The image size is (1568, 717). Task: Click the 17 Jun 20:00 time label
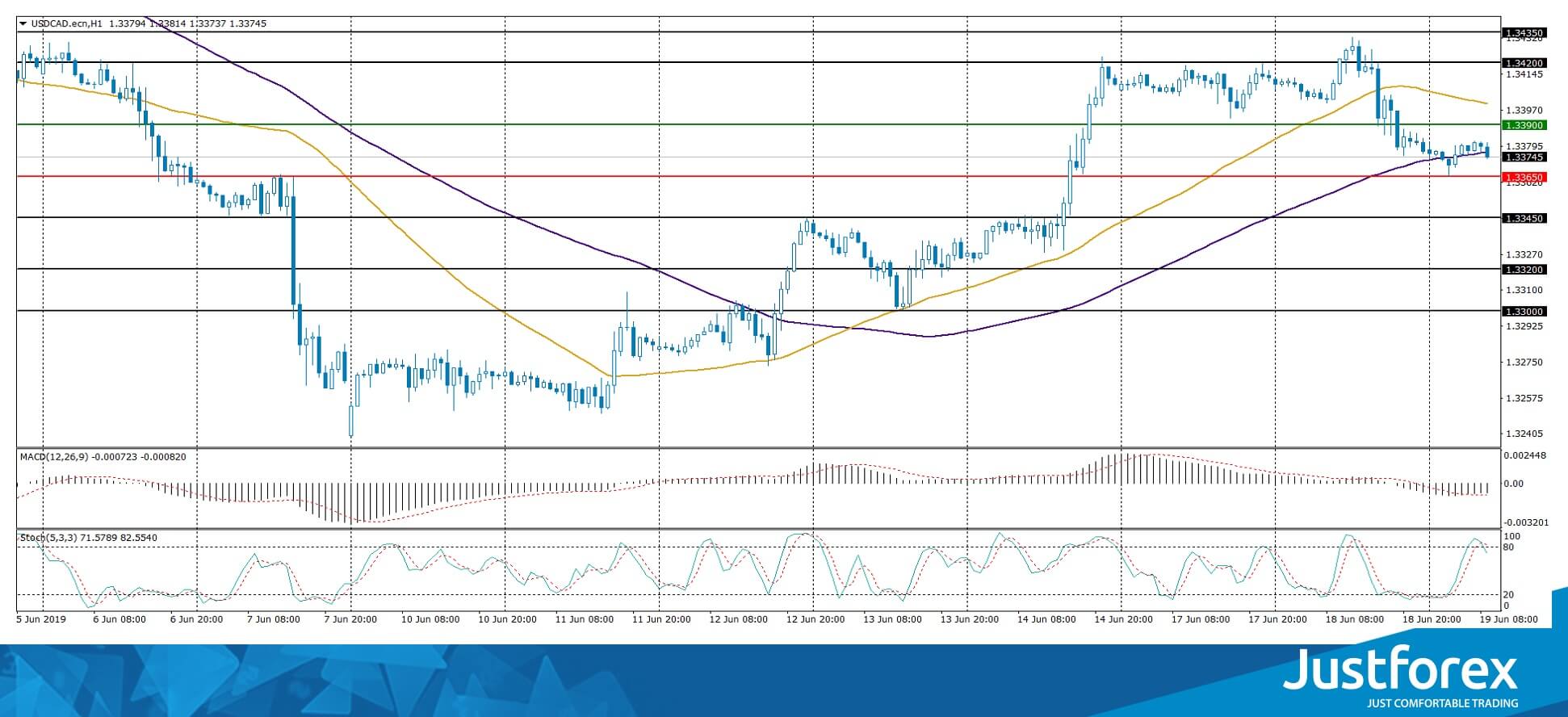point(1278,620)
